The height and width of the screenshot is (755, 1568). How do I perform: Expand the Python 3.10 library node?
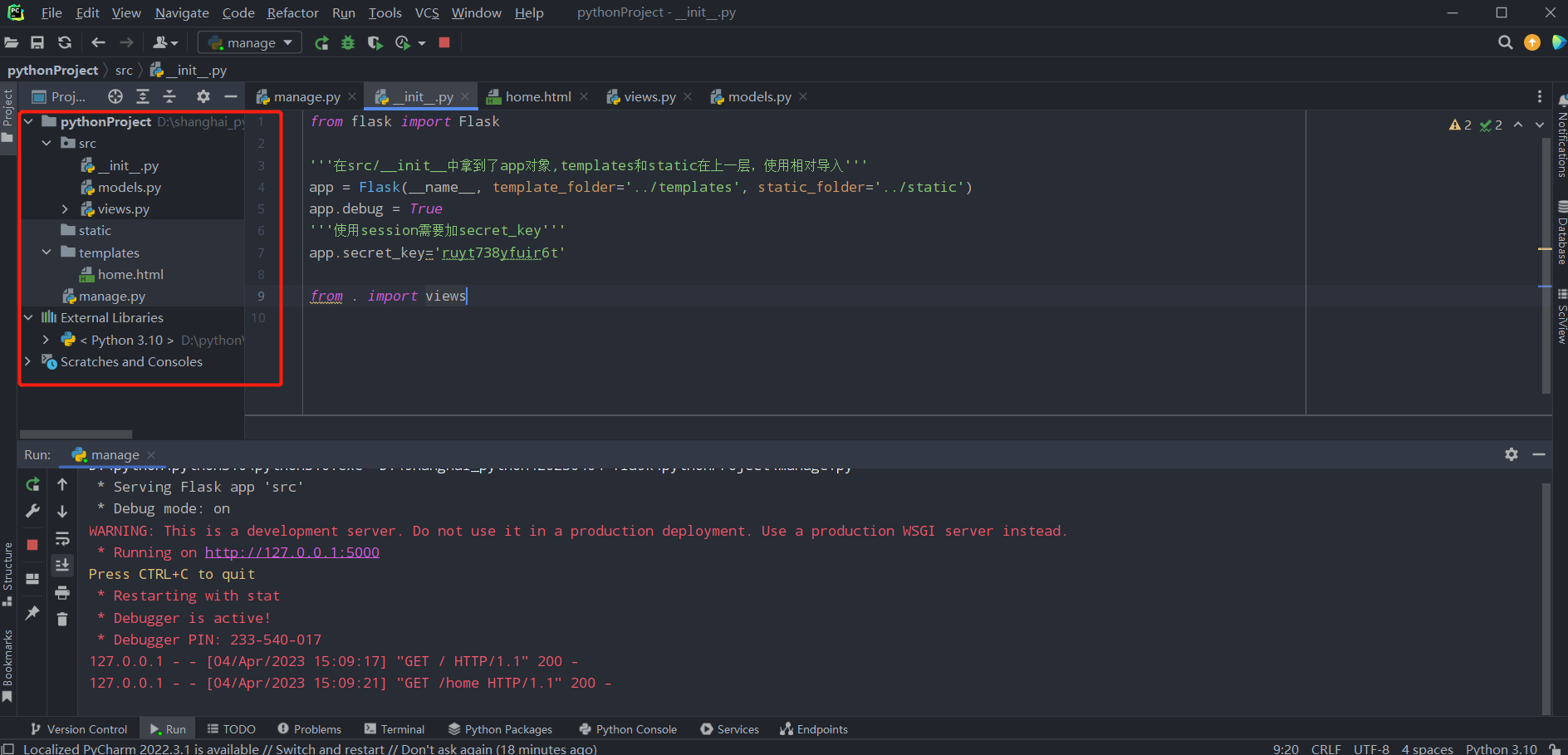[47, 340]
